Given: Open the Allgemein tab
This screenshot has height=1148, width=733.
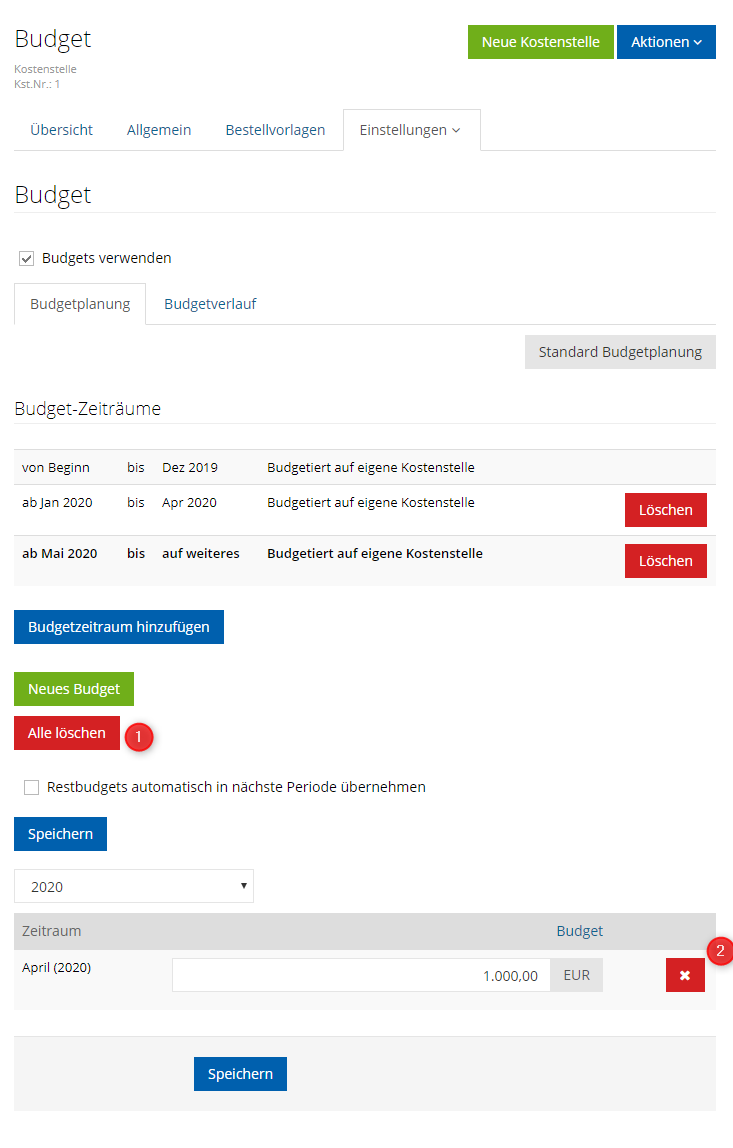Looking at the screenshot, I should tap(159, 130).
